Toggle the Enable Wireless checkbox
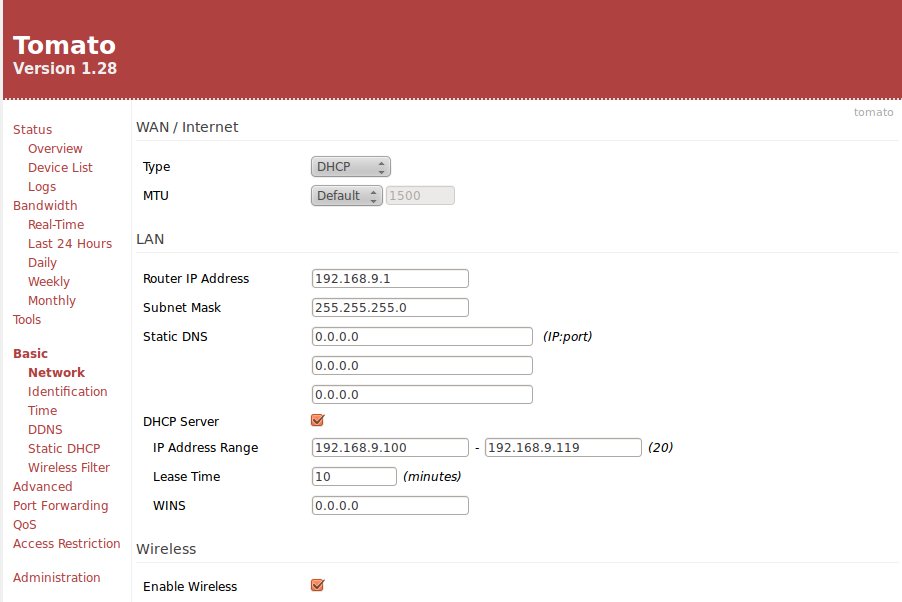This screenshot has height=602, width=902. (318, 585)
